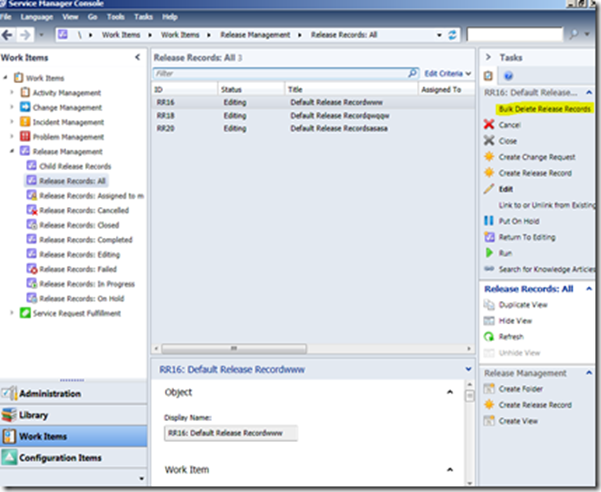This screenshot has height=492, width=601.
Task: Click the search magnifier icon at top right
Action: point(573,34)
